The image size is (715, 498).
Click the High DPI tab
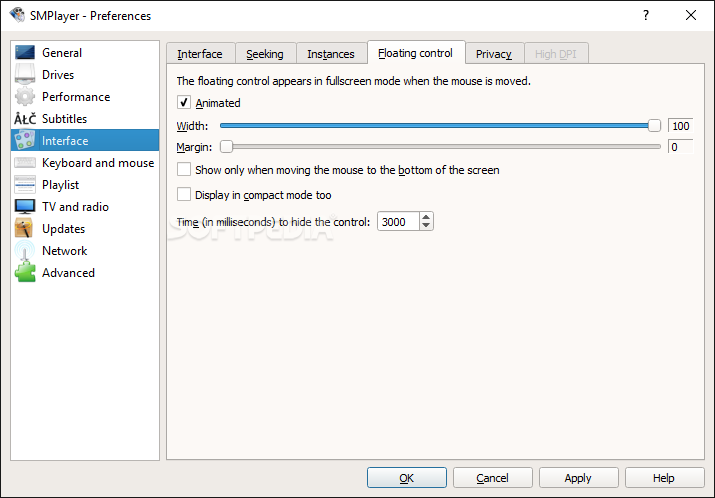pos(556,54)
